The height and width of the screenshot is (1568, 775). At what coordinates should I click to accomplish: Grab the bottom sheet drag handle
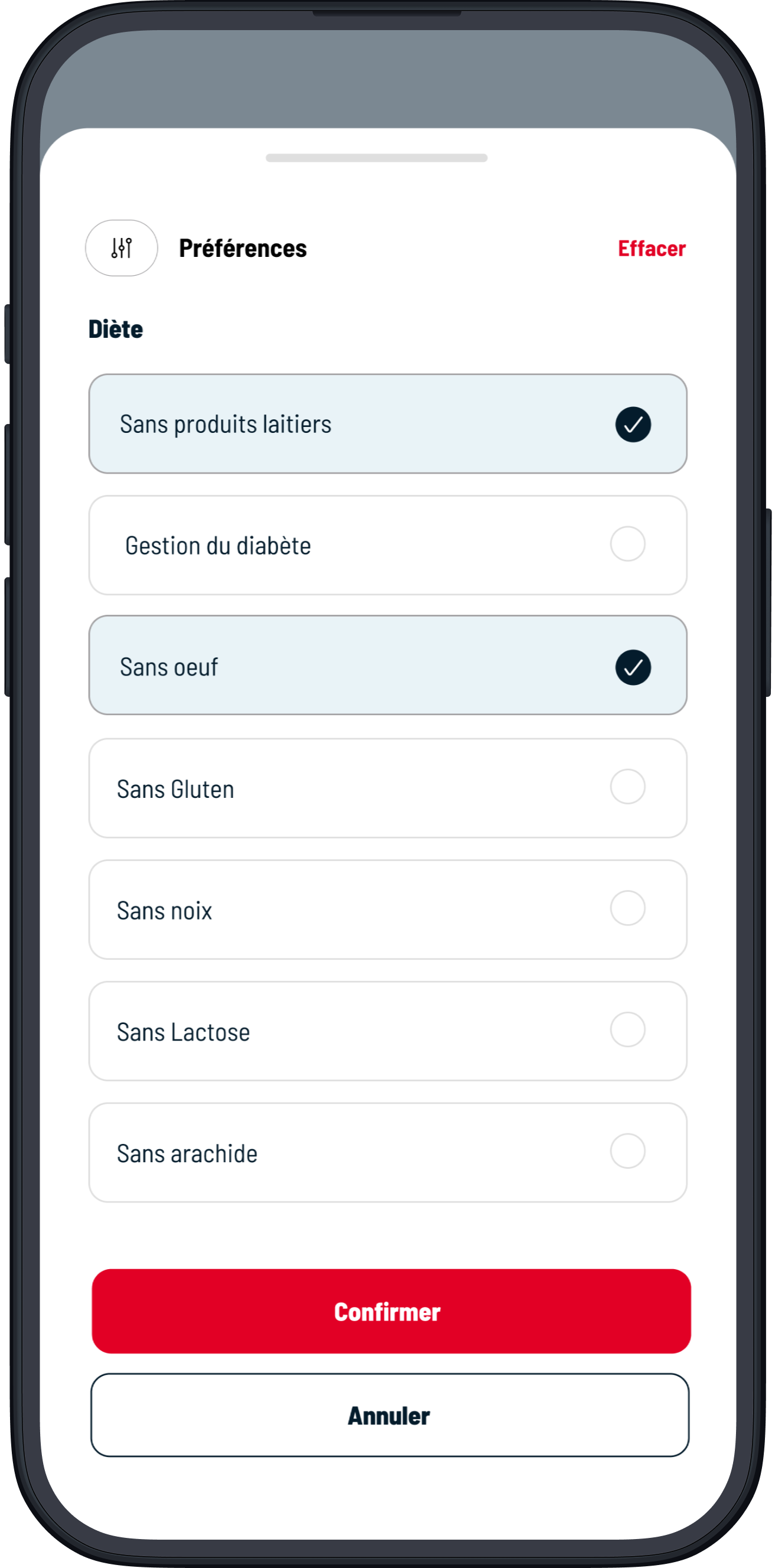tap(376, 158)
